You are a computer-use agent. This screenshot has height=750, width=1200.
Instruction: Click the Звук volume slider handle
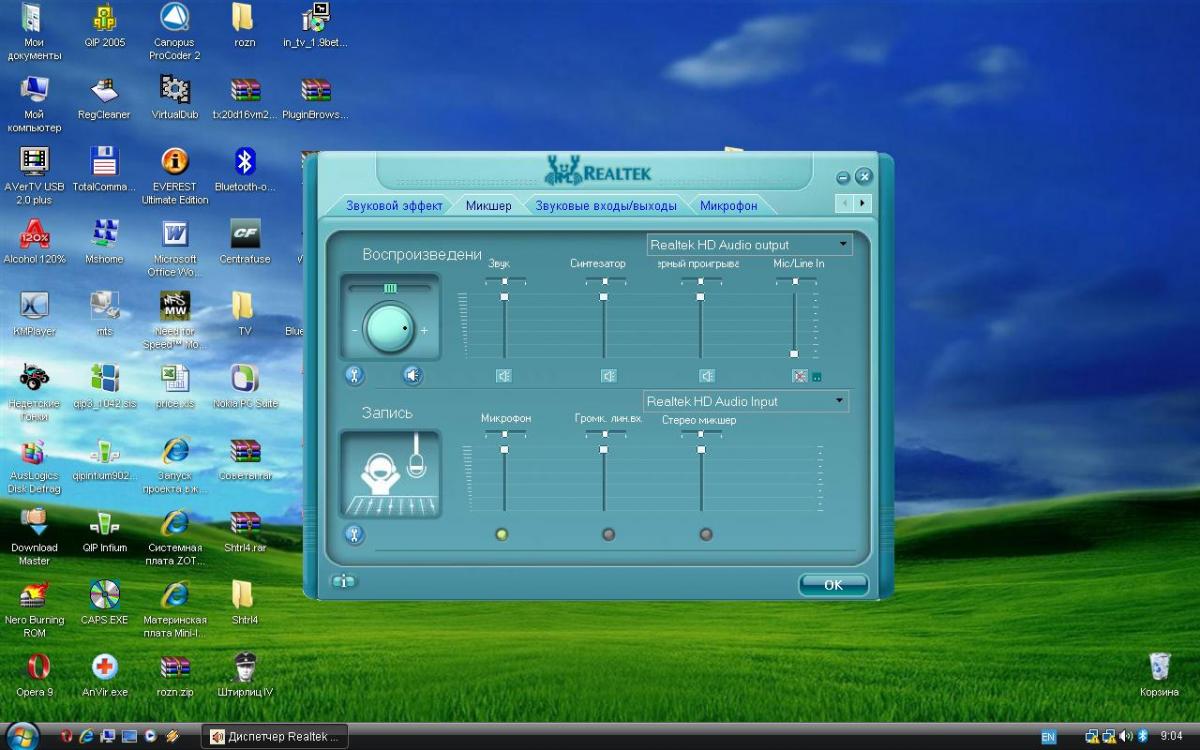click(x=504, y=297)
